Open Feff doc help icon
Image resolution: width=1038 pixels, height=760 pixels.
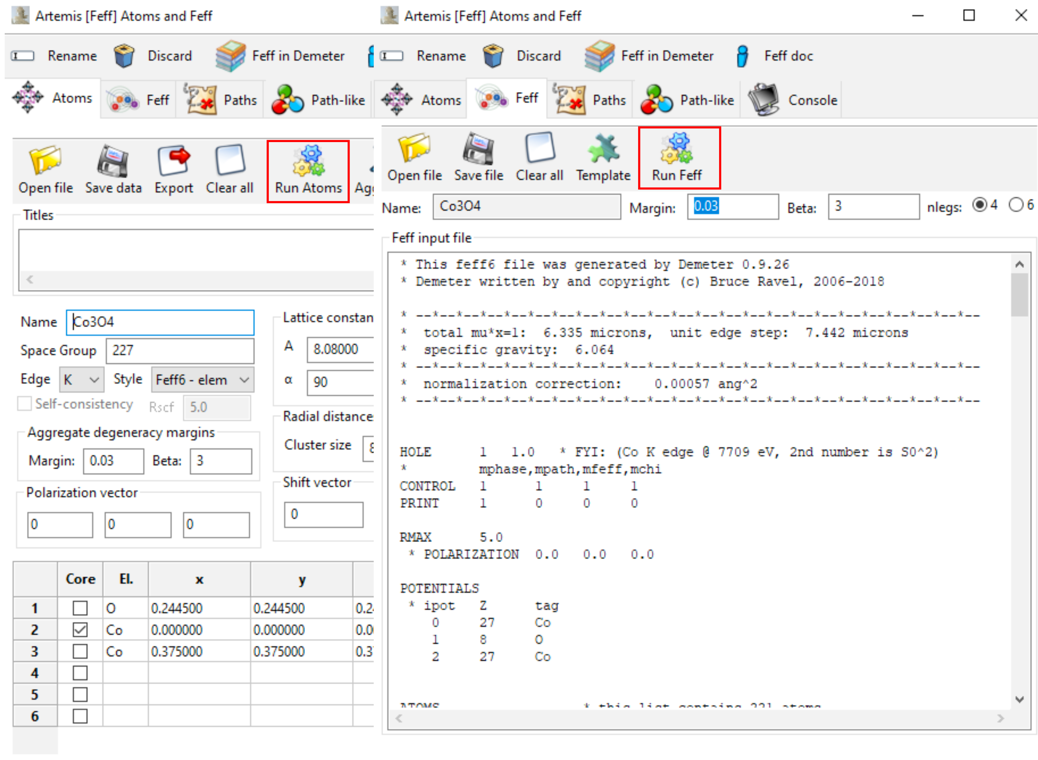tap(743, 56)
